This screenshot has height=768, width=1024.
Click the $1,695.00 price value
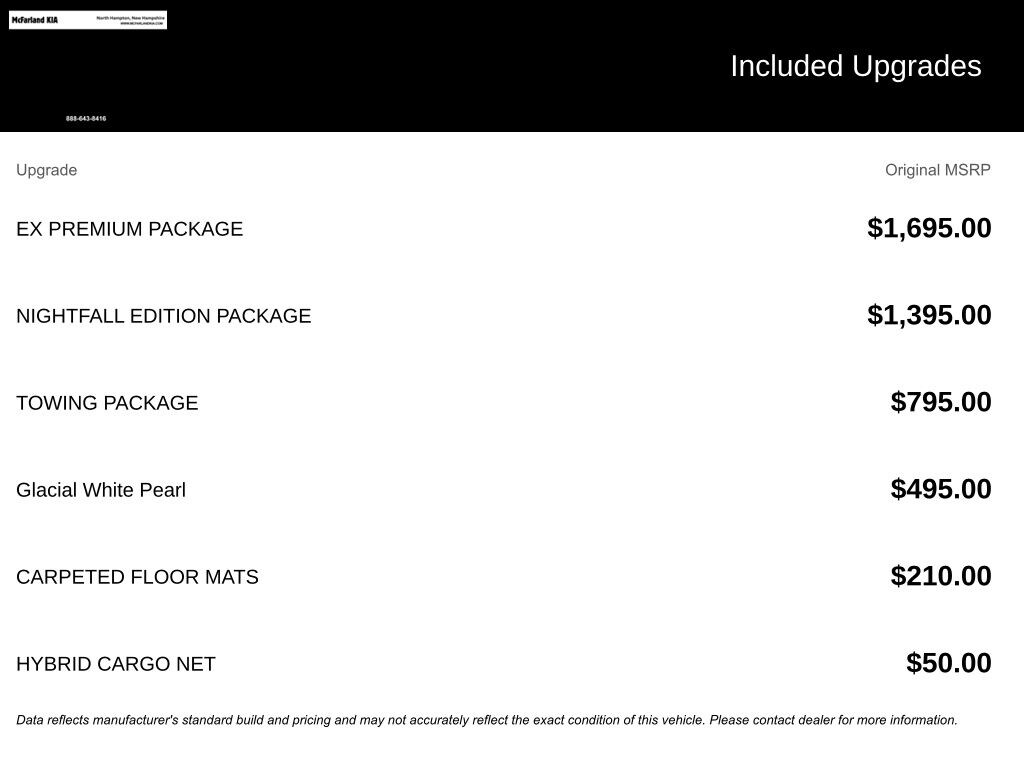(x=929, y=228)
